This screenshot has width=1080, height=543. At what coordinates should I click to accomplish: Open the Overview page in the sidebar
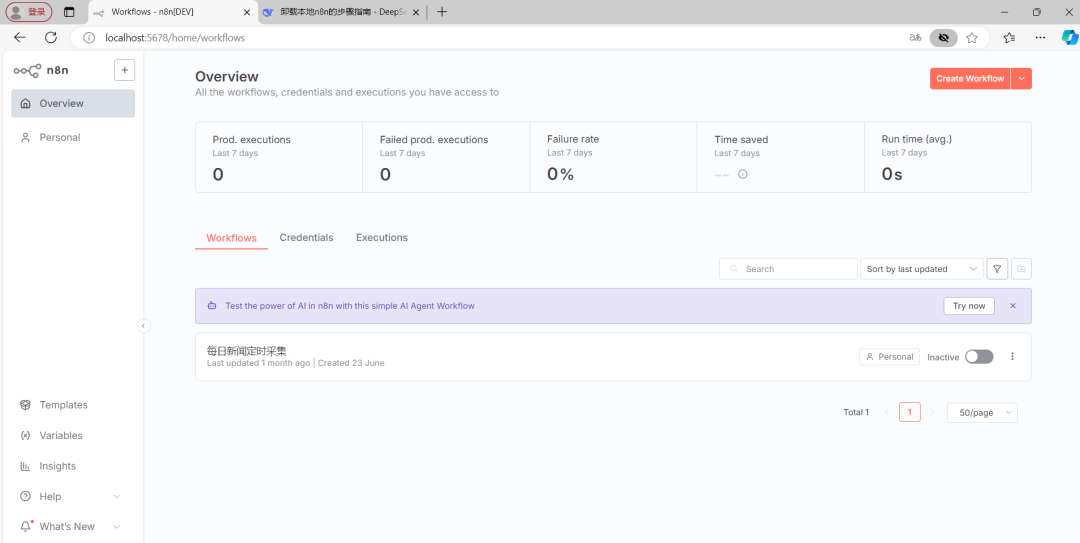73,103
